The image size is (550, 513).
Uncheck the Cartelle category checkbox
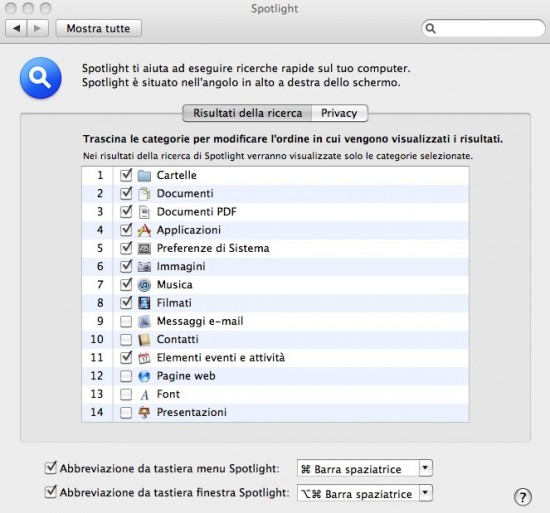[126, 175]
